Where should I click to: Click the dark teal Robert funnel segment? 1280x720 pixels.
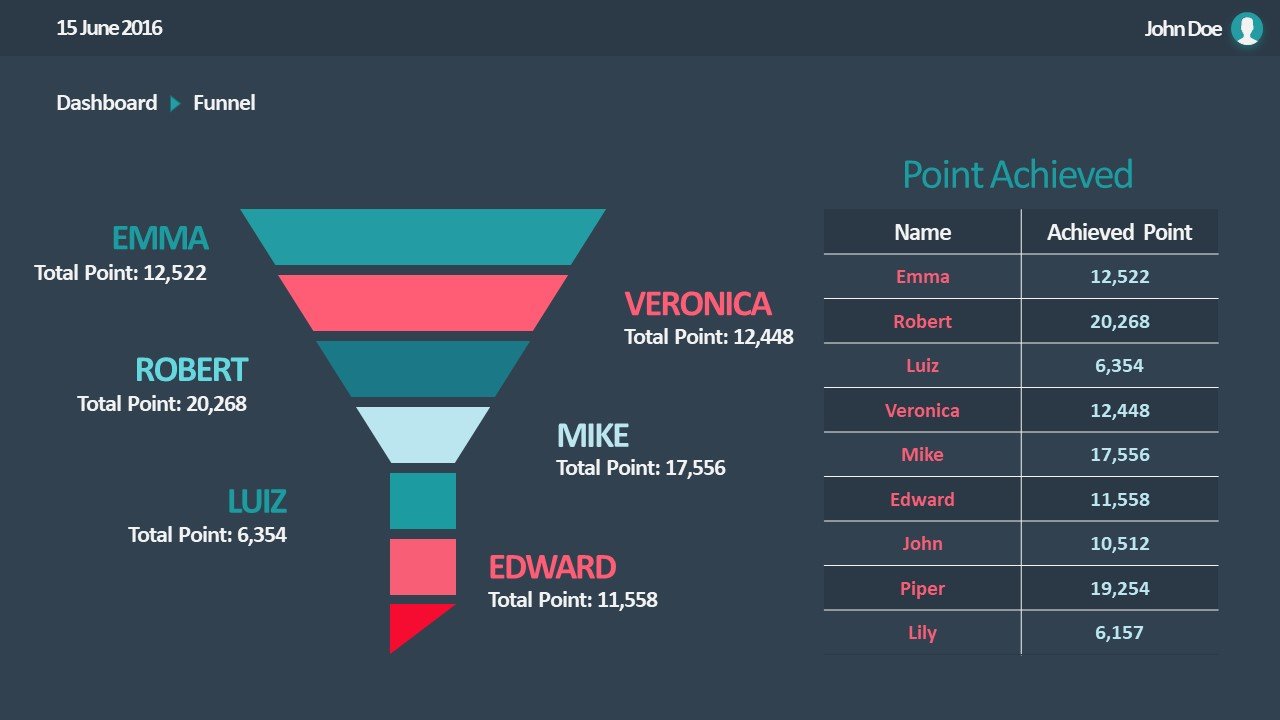tap(422, 368)
